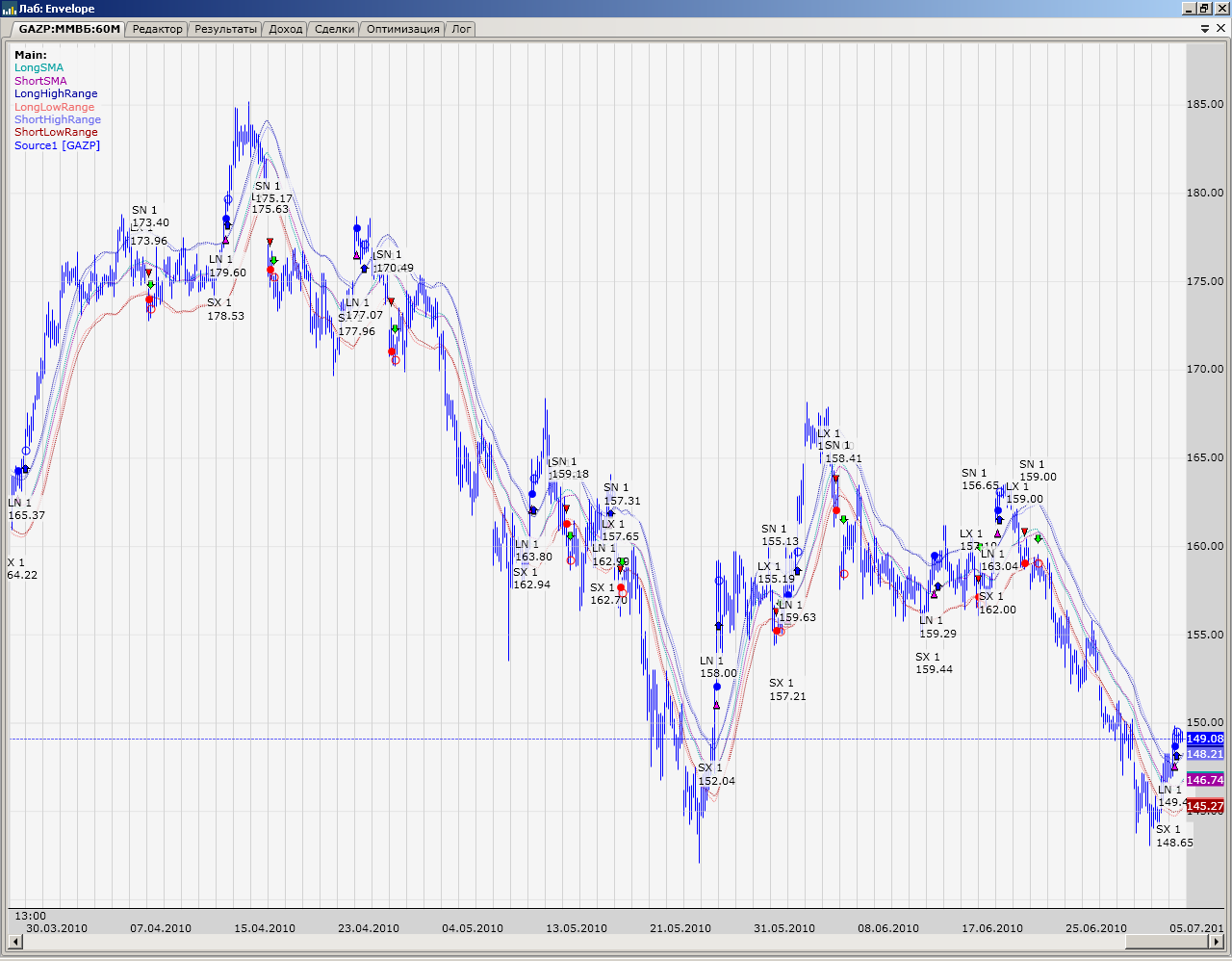Click the LN 1 159.63 trade label

[797, 611]
